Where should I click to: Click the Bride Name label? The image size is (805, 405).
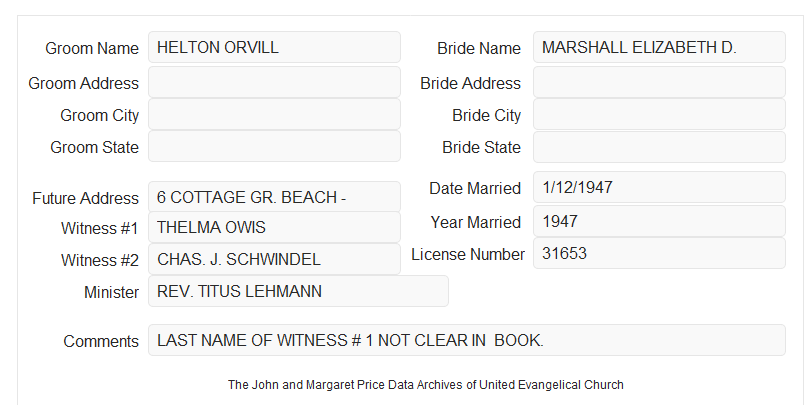point(479,48)
